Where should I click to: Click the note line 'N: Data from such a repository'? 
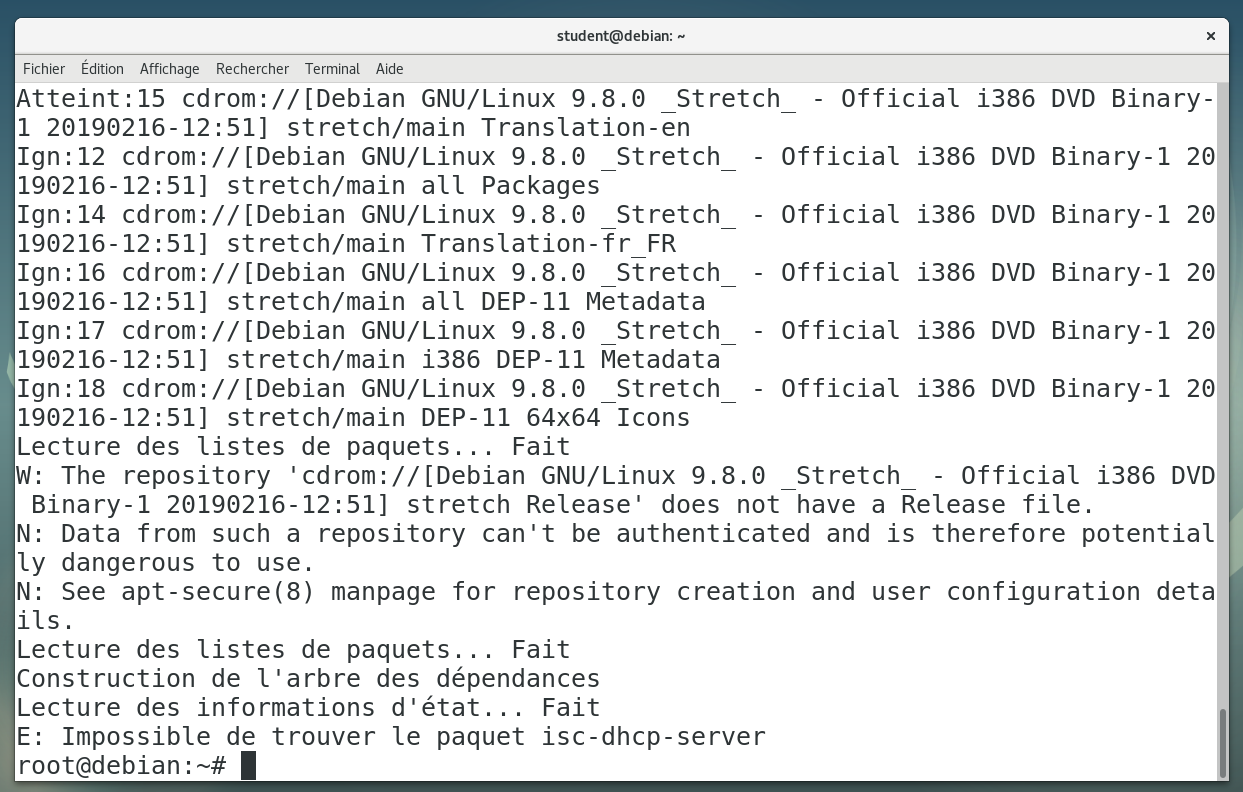pos(616,548)
